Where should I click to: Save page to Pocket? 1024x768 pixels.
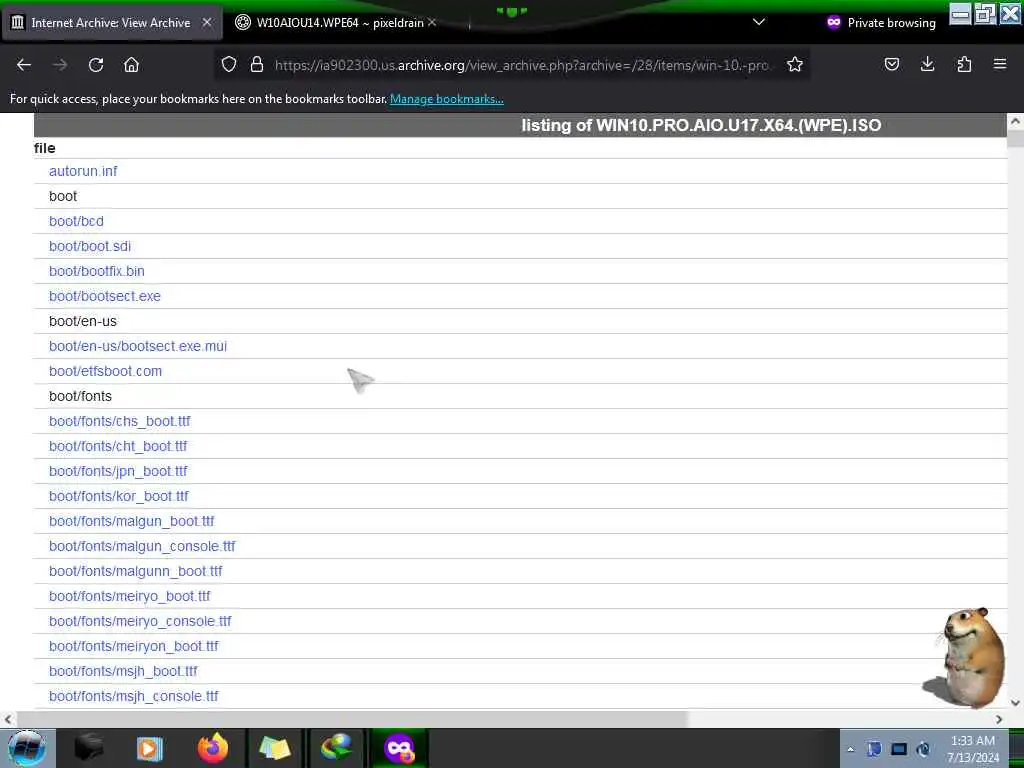[x=891, y=65]
